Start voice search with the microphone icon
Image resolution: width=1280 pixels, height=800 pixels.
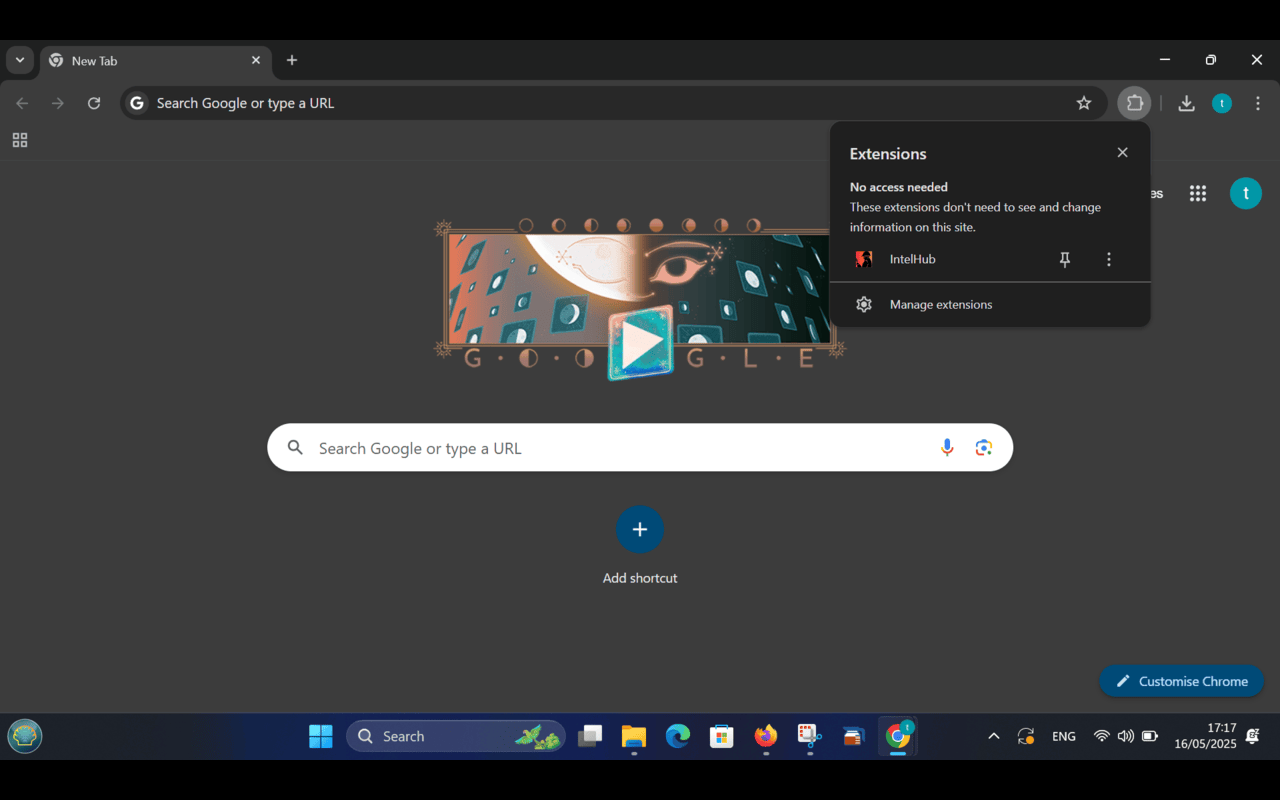(947, 447)
